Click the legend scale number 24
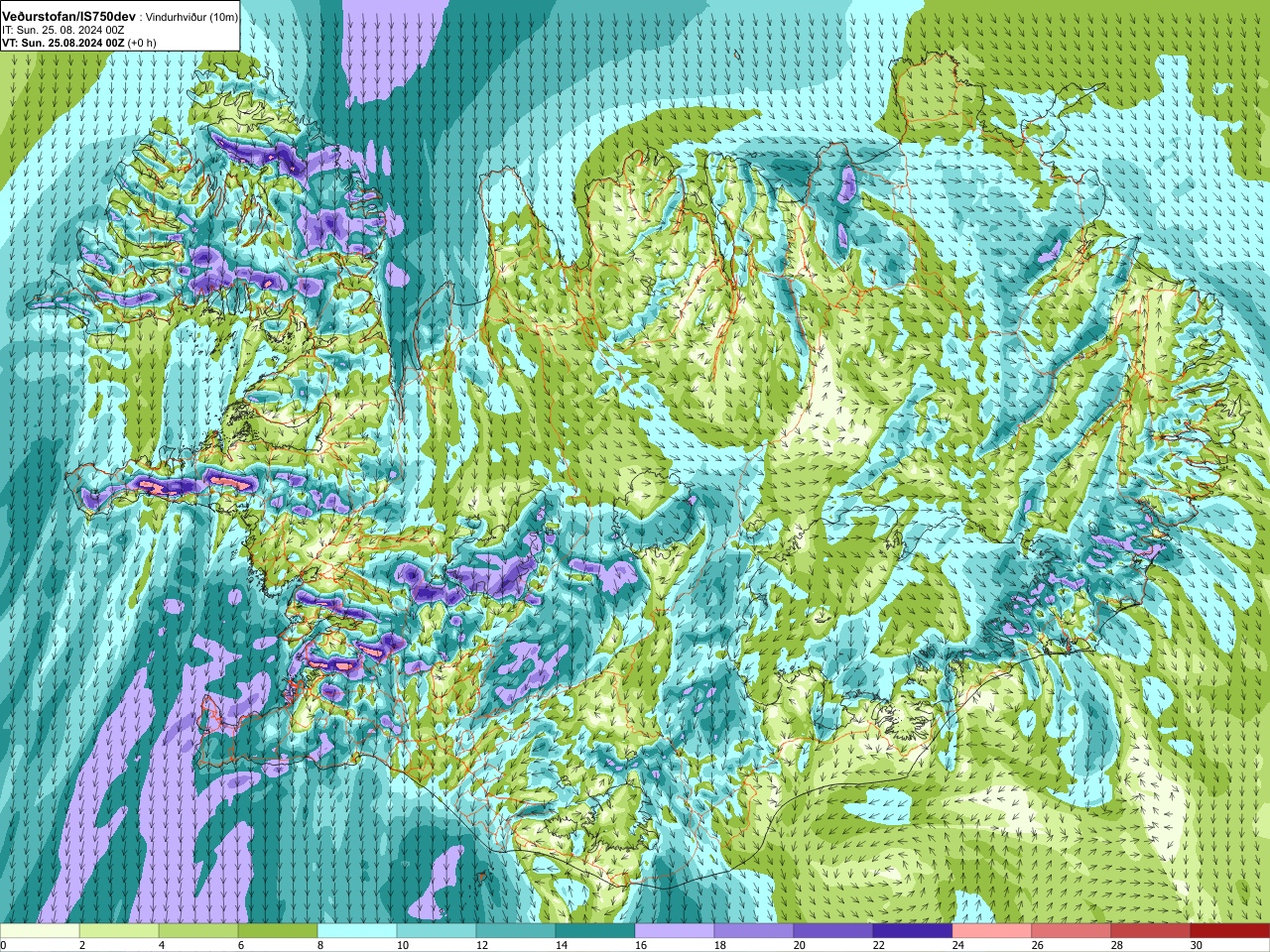 point(957,945)
